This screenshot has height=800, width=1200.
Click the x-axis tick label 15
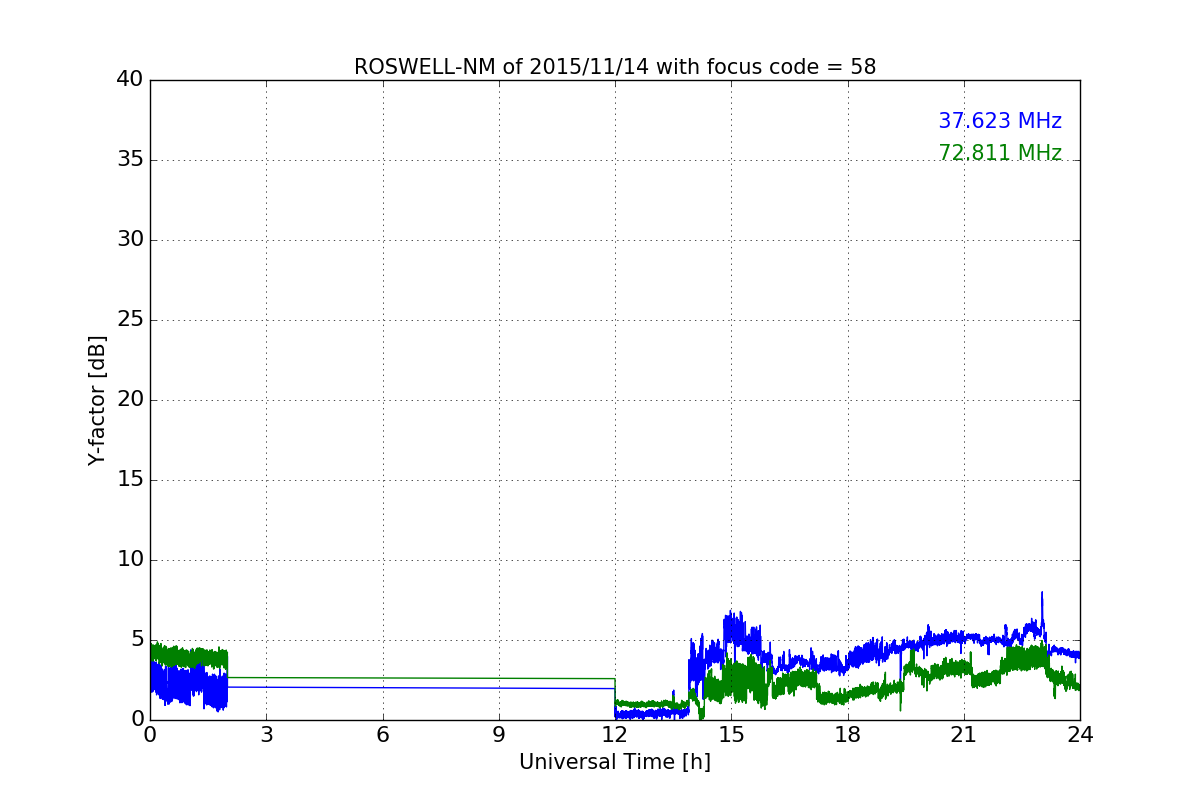point(731,734)
